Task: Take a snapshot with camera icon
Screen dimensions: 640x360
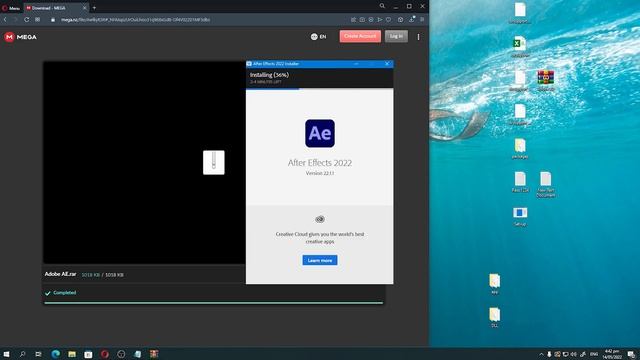Action: pos(362,20)
